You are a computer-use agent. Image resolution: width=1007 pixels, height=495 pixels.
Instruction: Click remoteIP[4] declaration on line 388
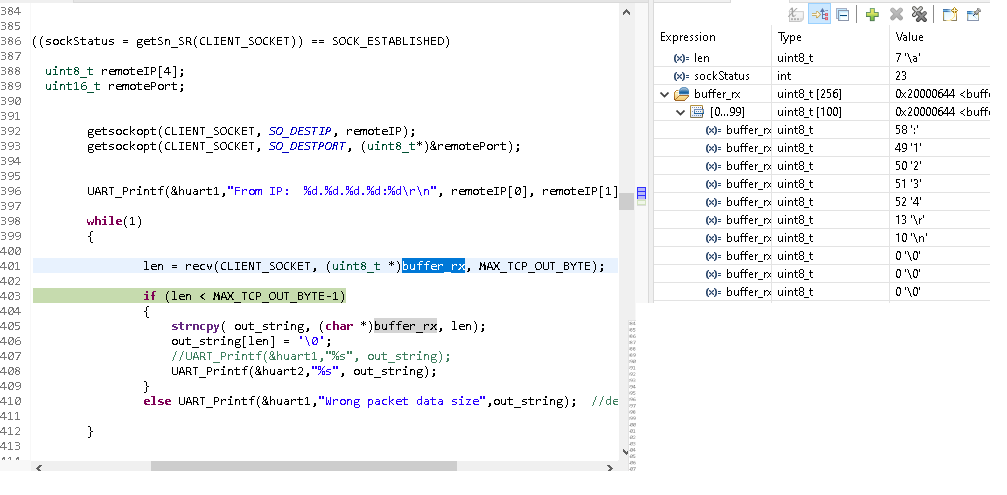[x=143, y=71]
